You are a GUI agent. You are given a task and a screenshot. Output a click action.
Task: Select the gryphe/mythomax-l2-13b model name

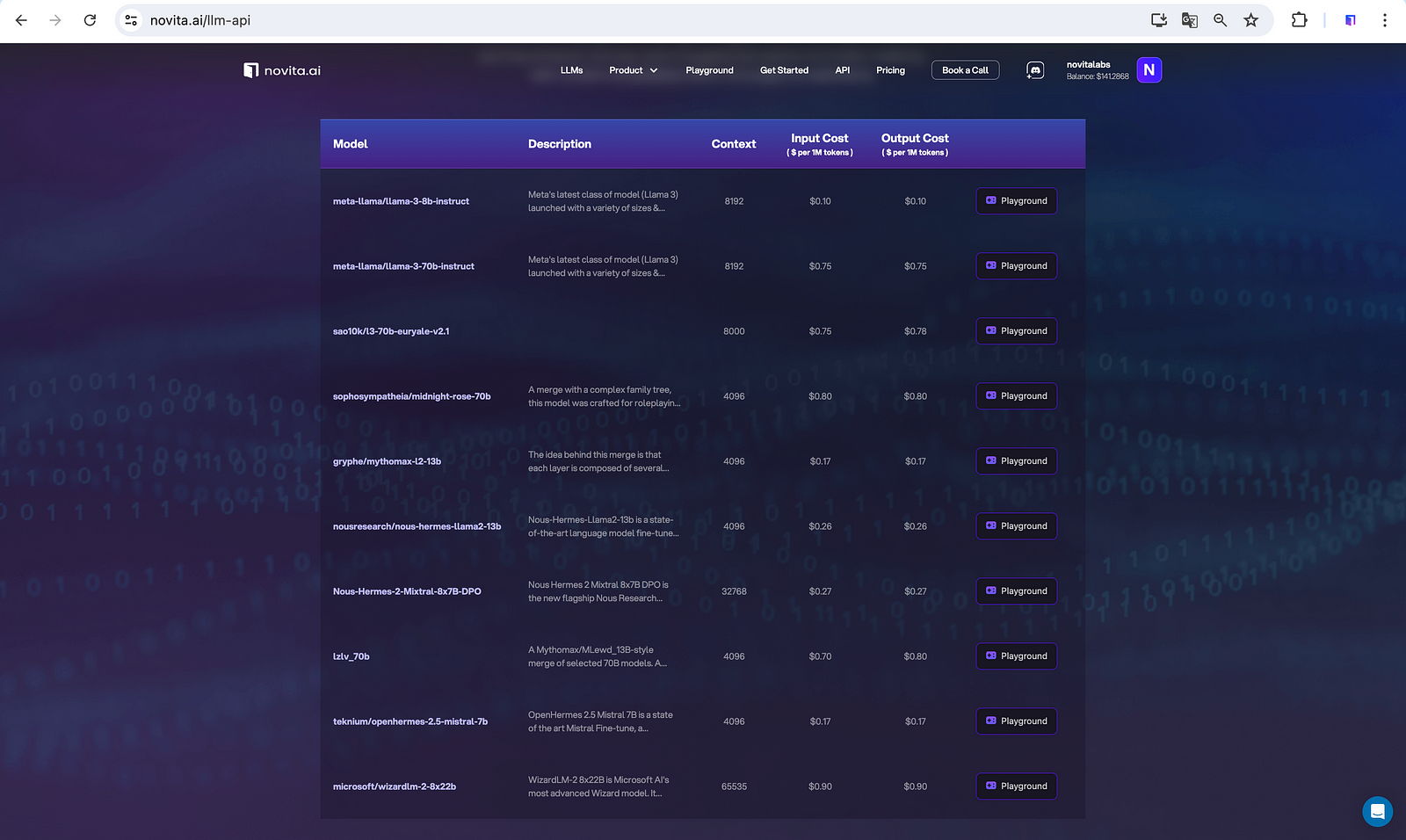pyautogui.click(x=387, y=461)
